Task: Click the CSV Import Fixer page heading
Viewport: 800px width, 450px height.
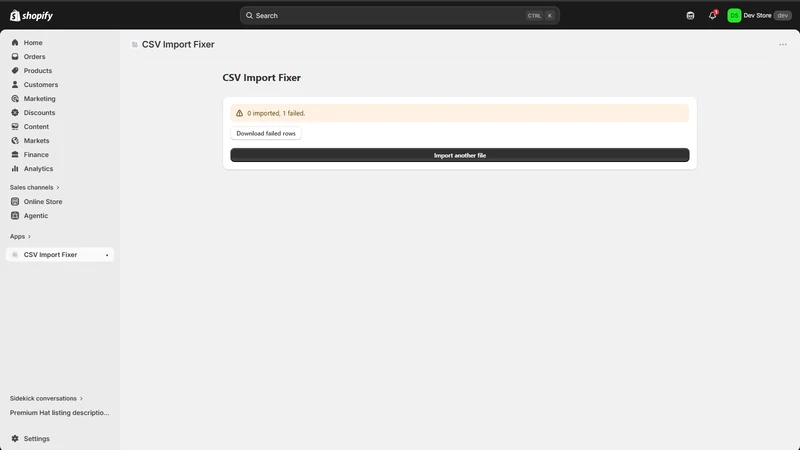Action: 261,78
